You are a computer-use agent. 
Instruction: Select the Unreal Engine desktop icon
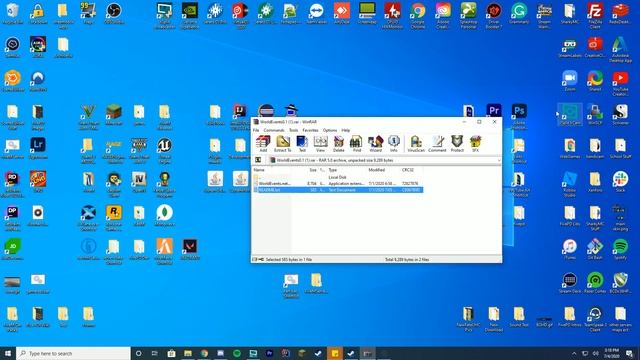pyautogui.click(x=164, y=150)
